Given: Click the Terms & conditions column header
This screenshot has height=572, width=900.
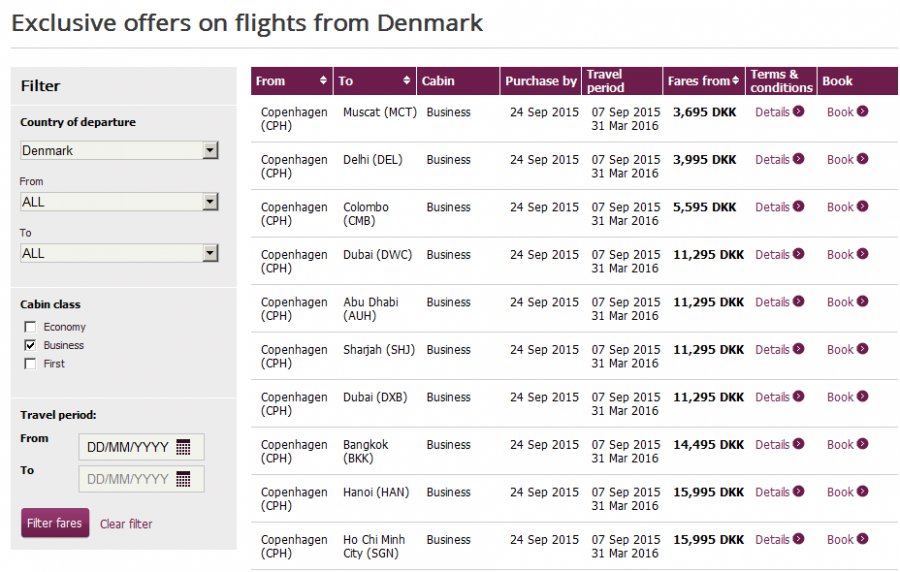Looking at the screenshot, I should (781, 81).
